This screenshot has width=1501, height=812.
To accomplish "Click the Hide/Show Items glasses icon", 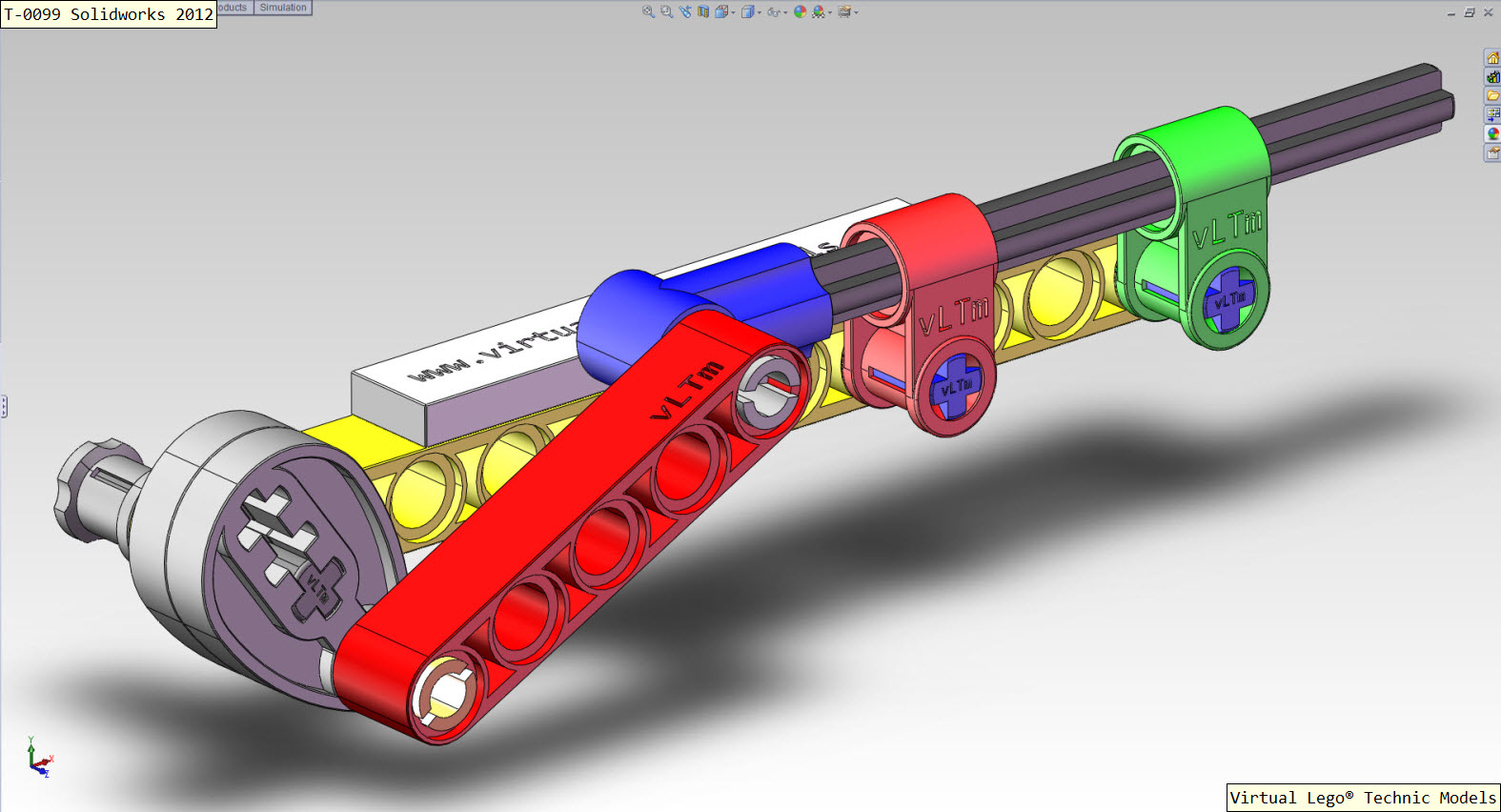I will [774, 12].
